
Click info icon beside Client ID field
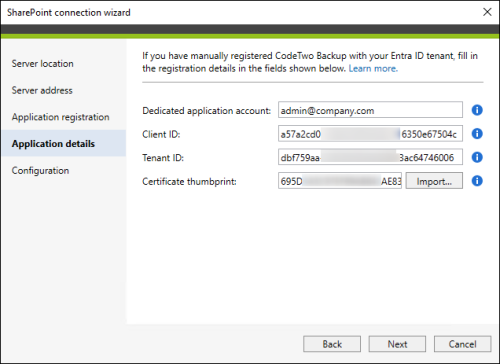[x=477, y=134]
